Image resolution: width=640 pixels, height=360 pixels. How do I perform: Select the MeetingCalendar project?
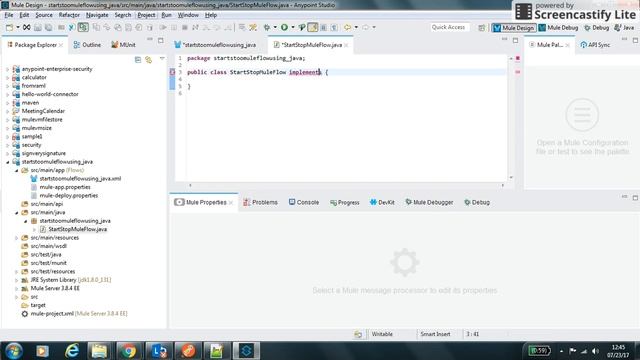[x=43, y=111]
